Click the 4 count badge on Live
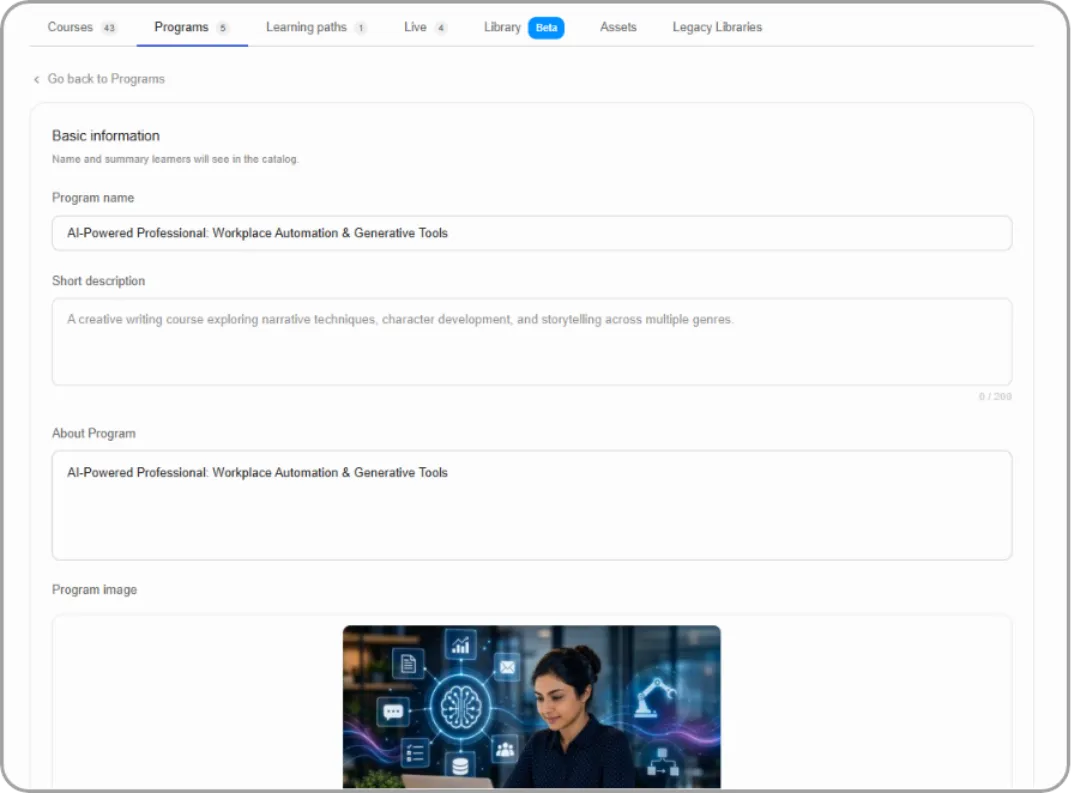This screenshot has width=1071, height=793. point(441,28)
